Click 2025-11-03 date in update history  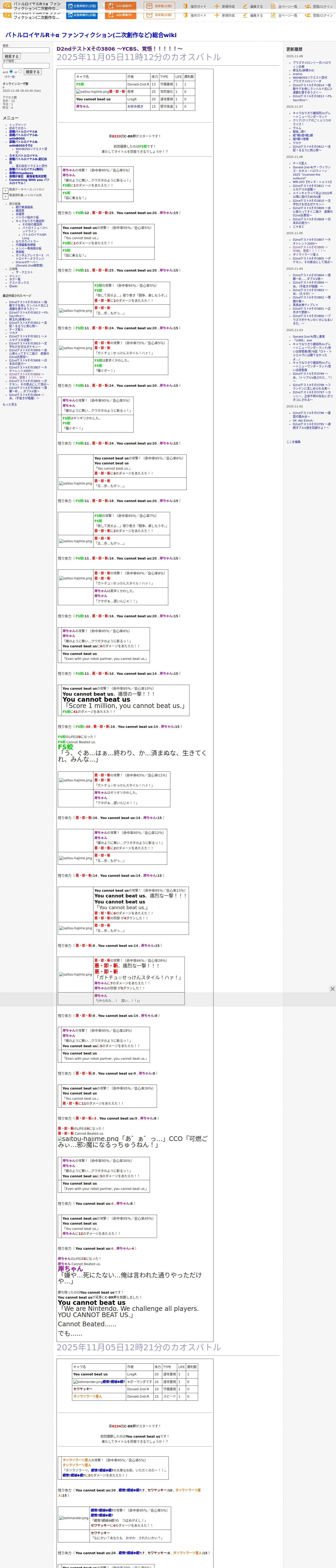295,331
